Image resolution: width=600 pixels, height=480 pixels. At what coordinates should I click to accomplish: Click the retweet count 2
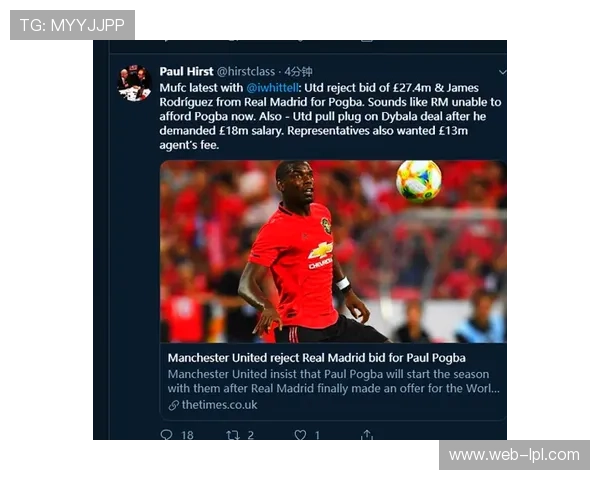(x=250, y=435)
